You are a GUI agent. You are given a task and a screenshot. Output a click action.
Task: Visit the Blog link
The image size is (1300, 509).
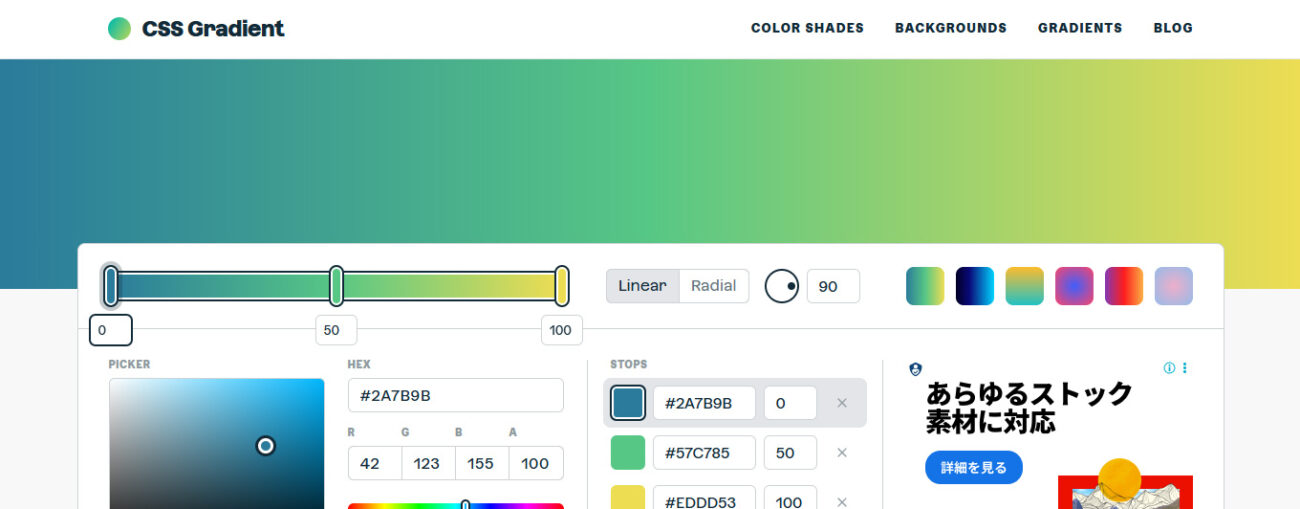[x=1172, y=28]
